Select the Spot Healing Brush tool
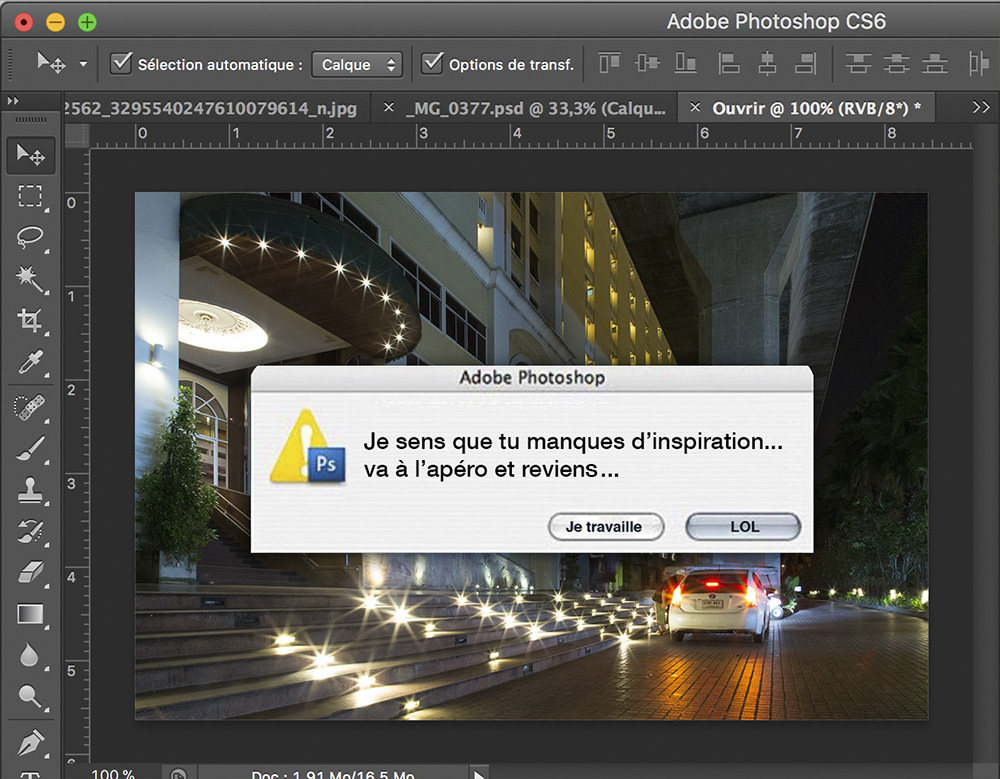The height and width of the screenshot is (779, 1000). click(29, 407)
